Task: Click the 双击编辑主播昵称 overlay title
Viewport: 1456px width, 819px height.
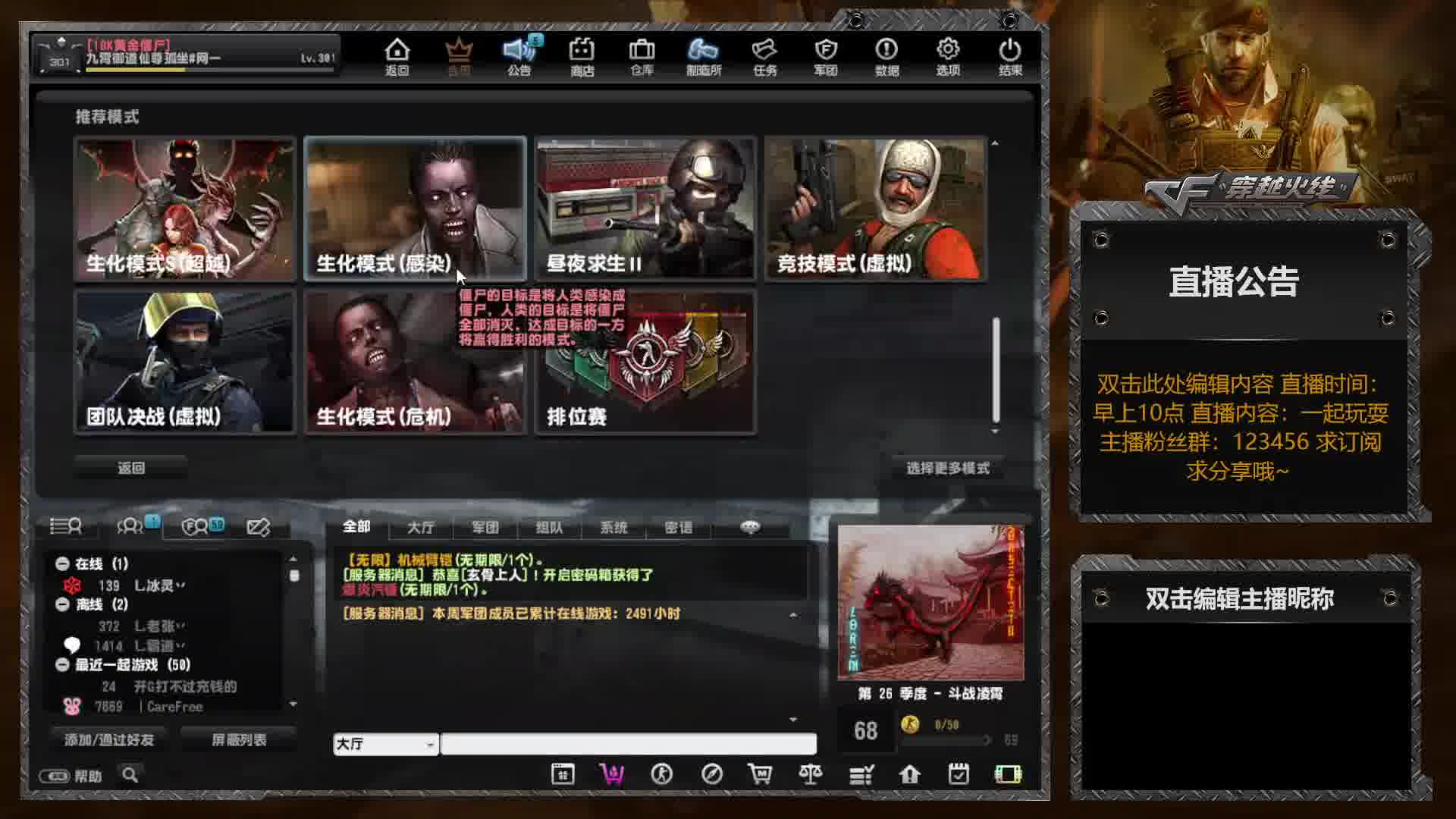Action: tap(1239, 599)
